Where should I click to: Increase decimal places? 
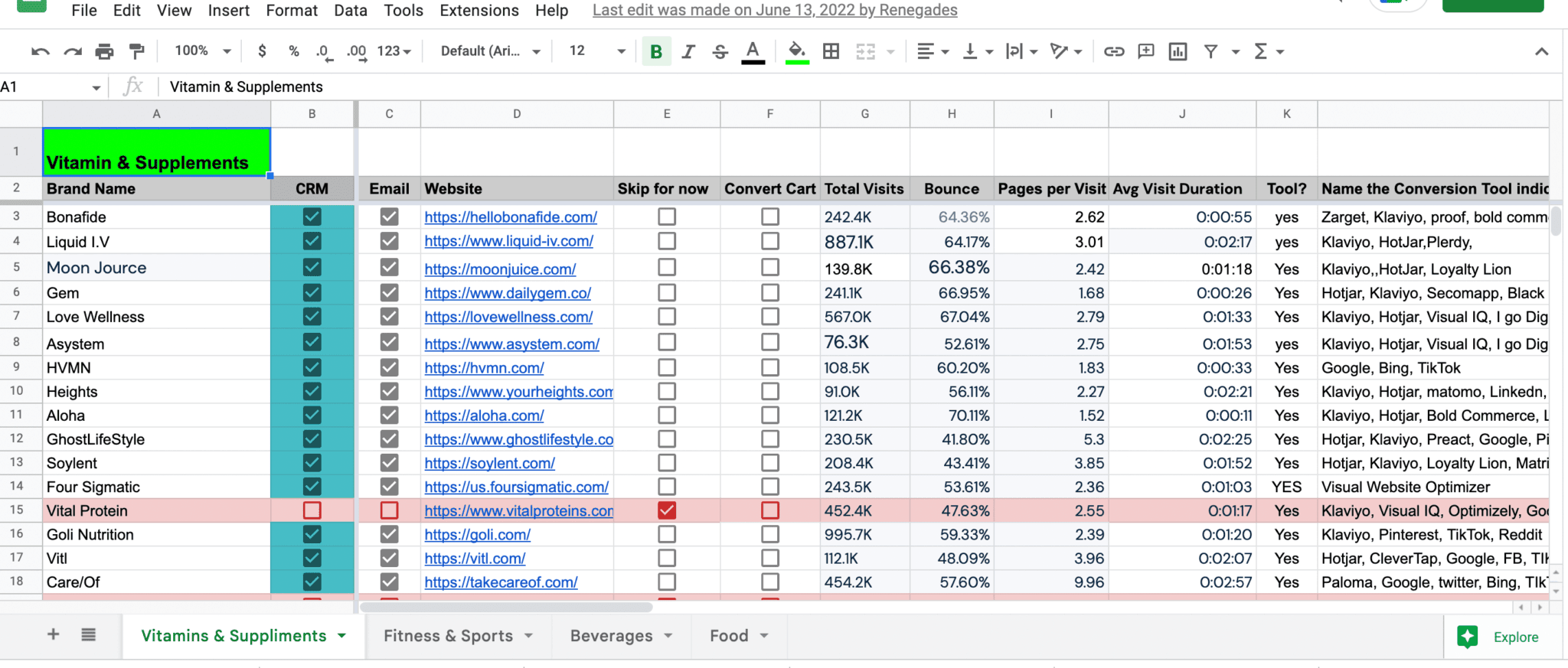tap(356, 51)
